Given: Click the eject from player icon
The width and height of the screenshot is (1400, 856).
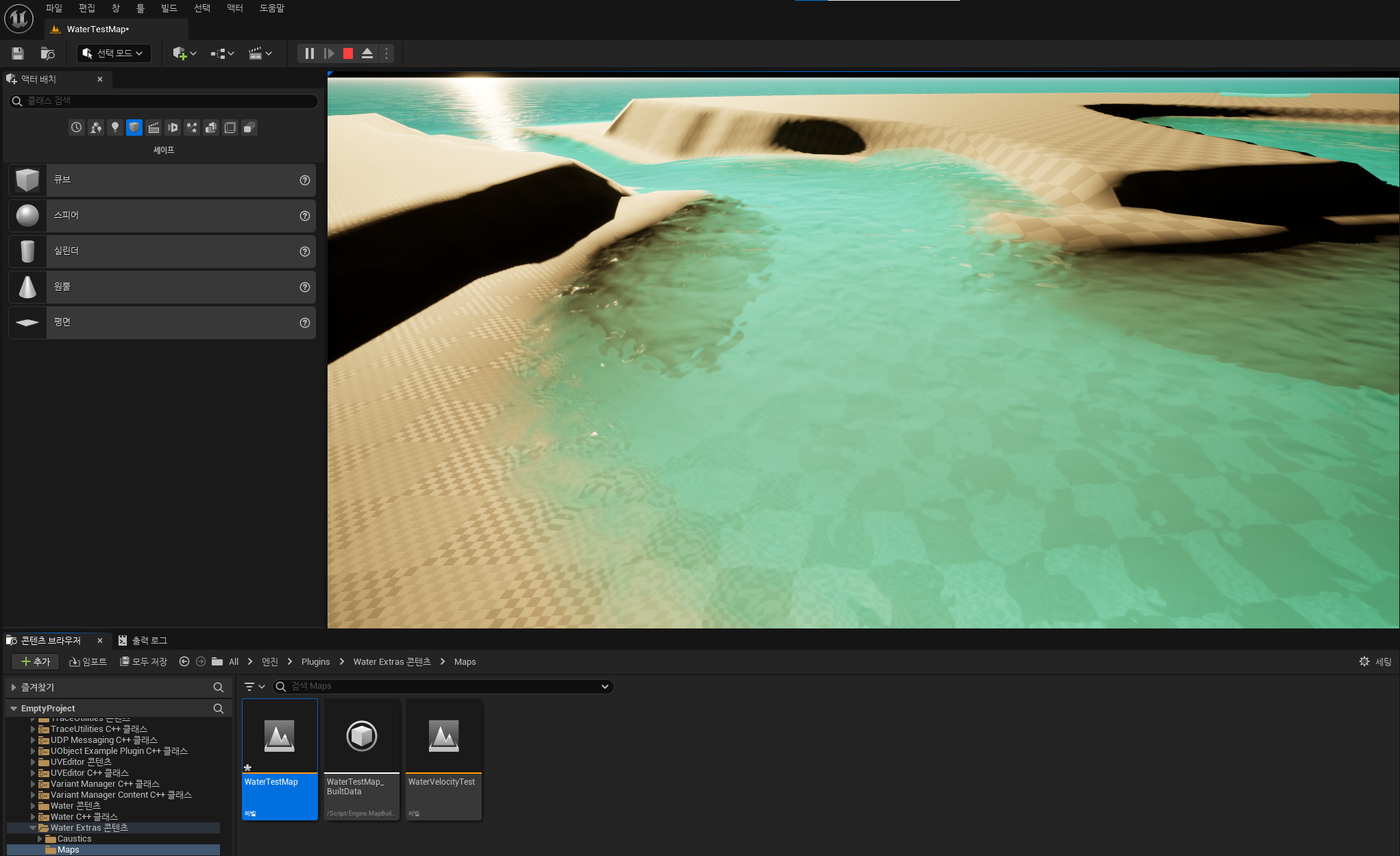Looking at the screenshot, I should [367, 53].
